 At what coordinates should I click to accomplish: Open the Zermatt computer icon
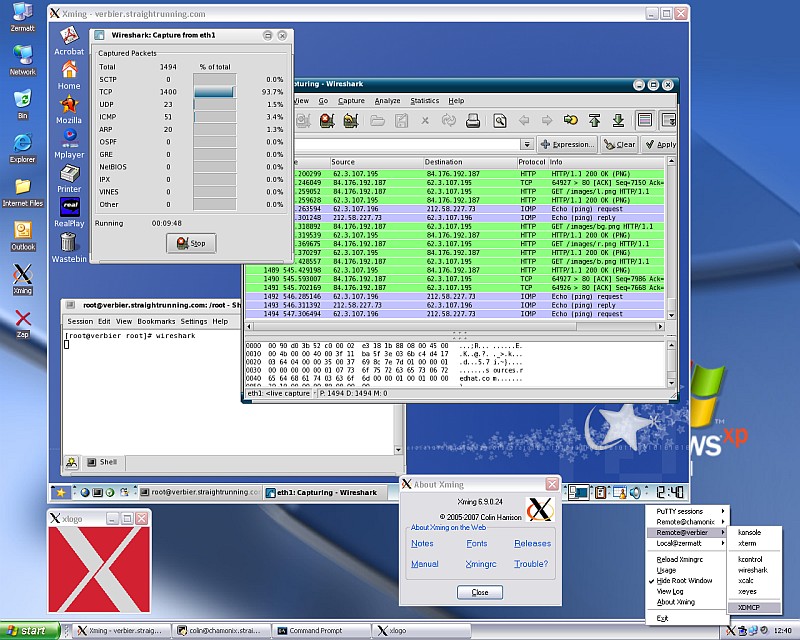(x=22, y=17)
